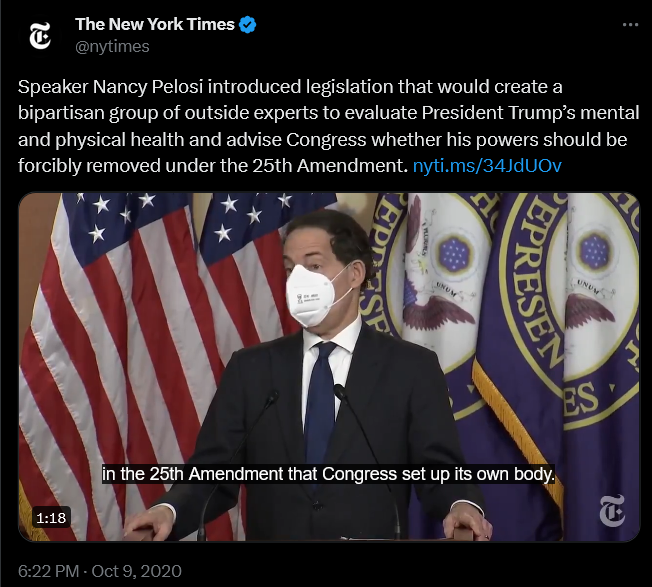Click the 1:18 video duration badge

pos(51,518)
